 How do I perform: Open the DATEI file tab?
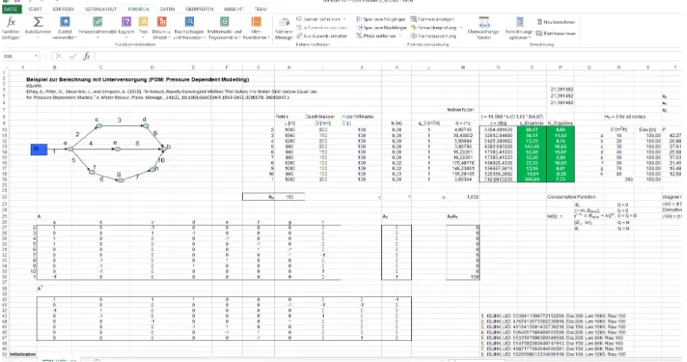(x=11, y=9)
